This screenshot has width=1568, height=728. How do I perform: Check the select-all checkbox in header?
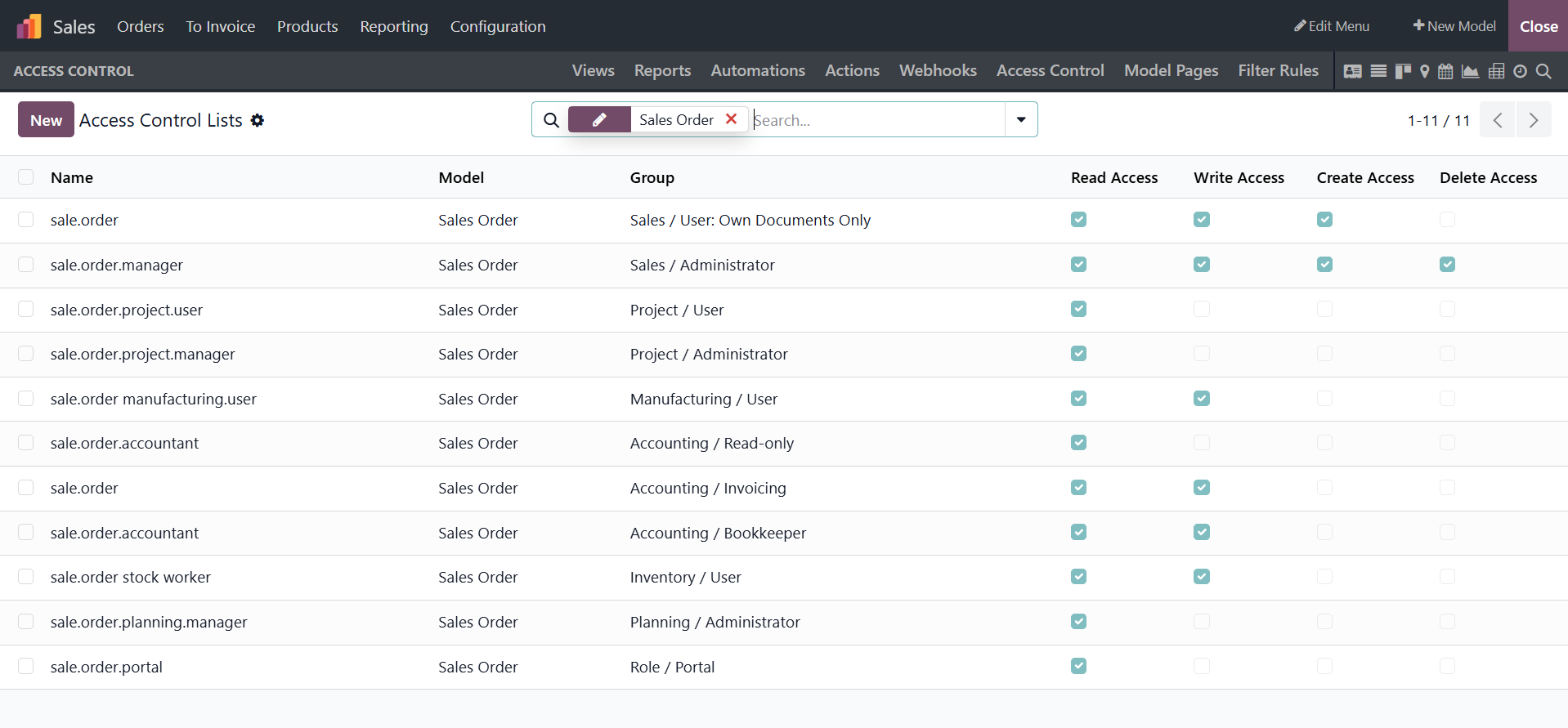coord(26,177)
